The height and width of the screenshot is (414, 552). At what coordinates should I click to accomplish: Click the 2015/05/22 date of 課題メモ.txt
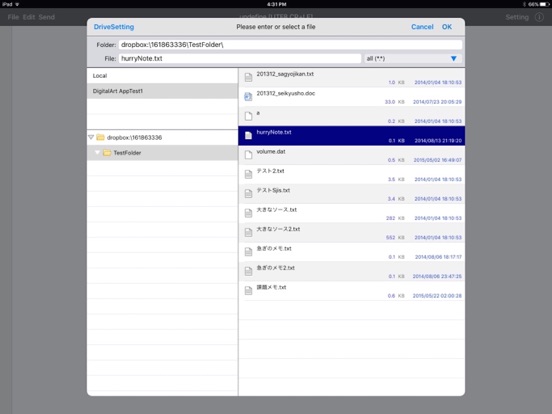(x=437, y=296)
